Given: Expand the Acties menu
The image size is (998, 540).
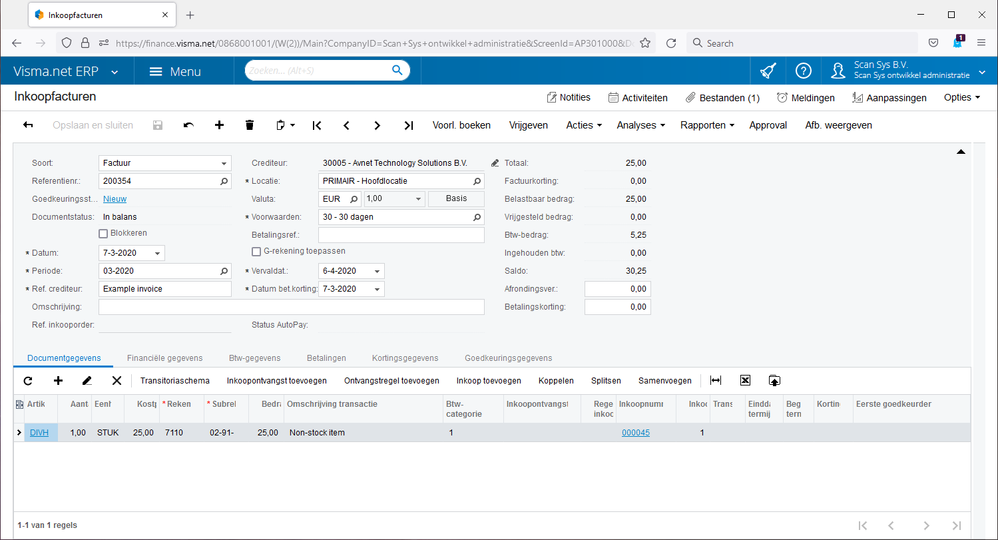Looking at the screenshot, I should click(x=584, y=125).
